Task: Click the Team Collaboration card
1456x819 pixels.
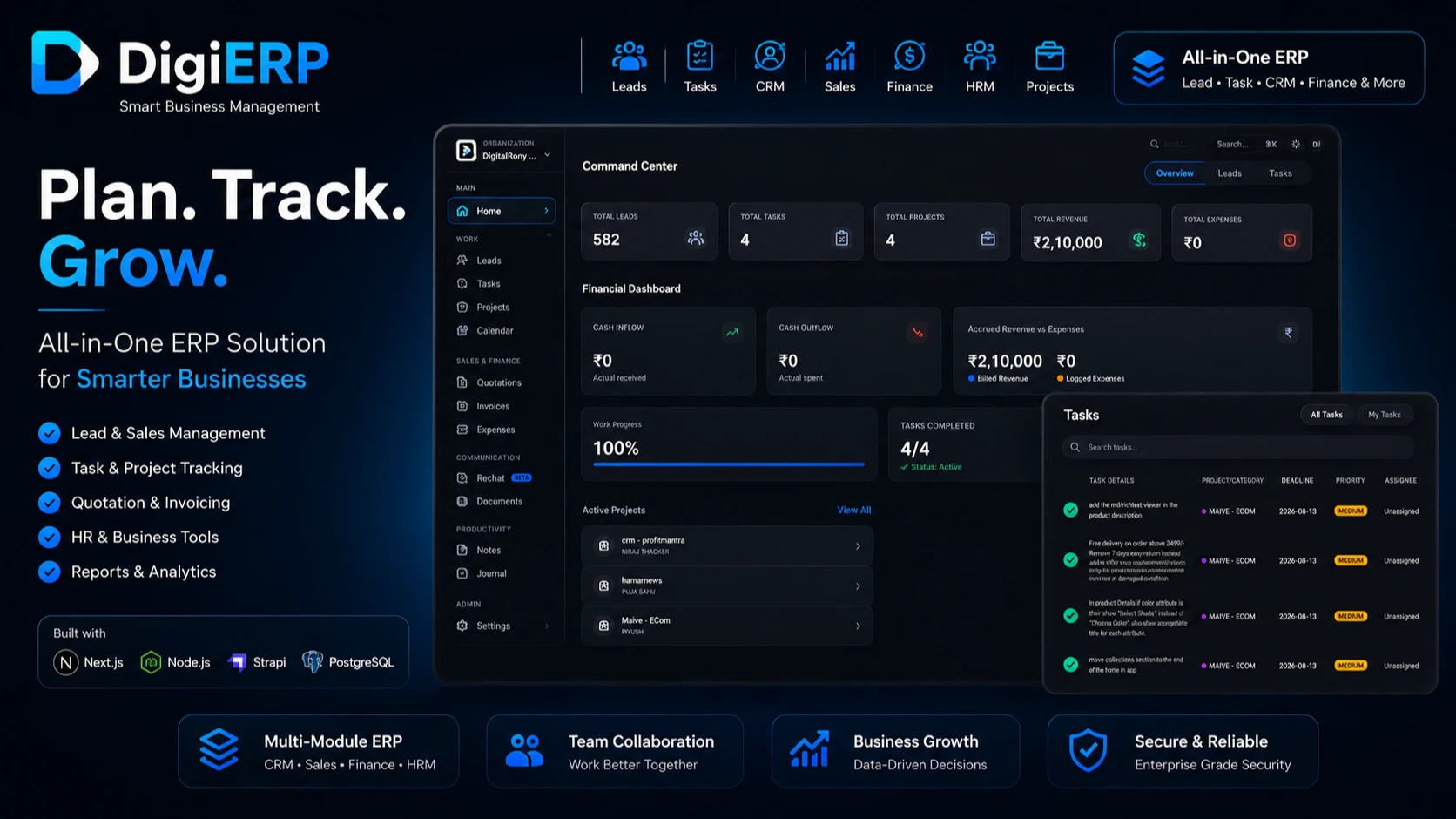Action: [615, 751]
